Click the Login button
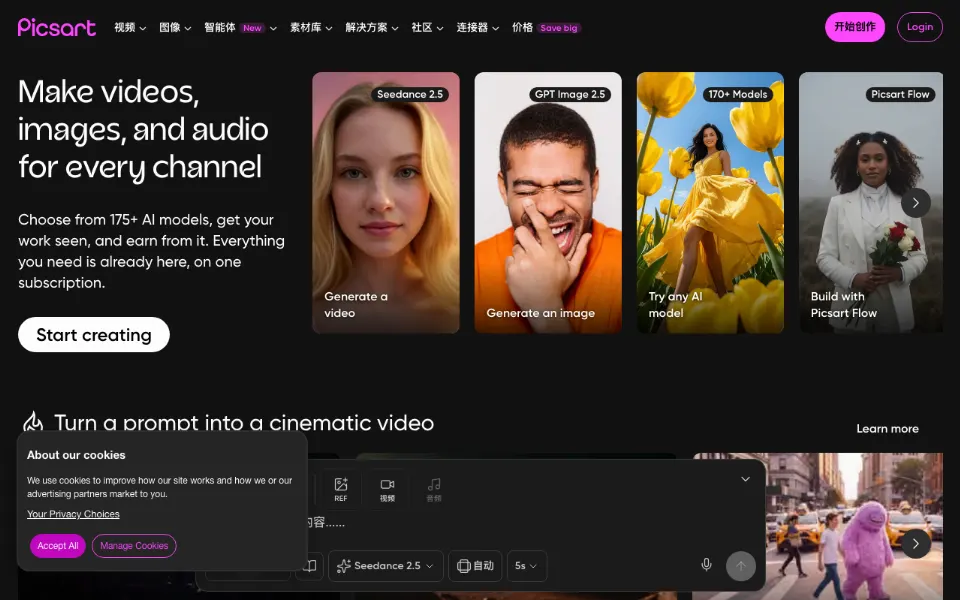 point(920,27)
